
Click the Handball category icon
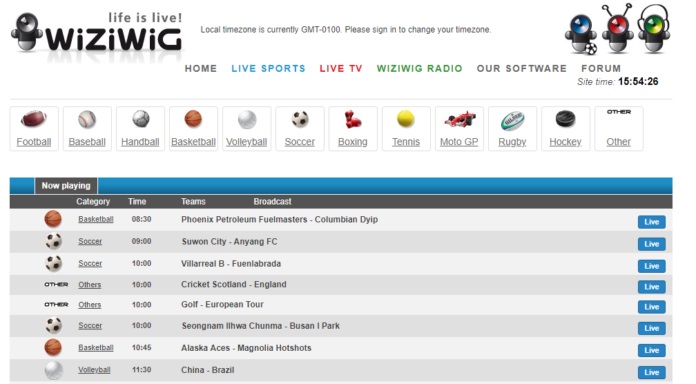[140, 119]
